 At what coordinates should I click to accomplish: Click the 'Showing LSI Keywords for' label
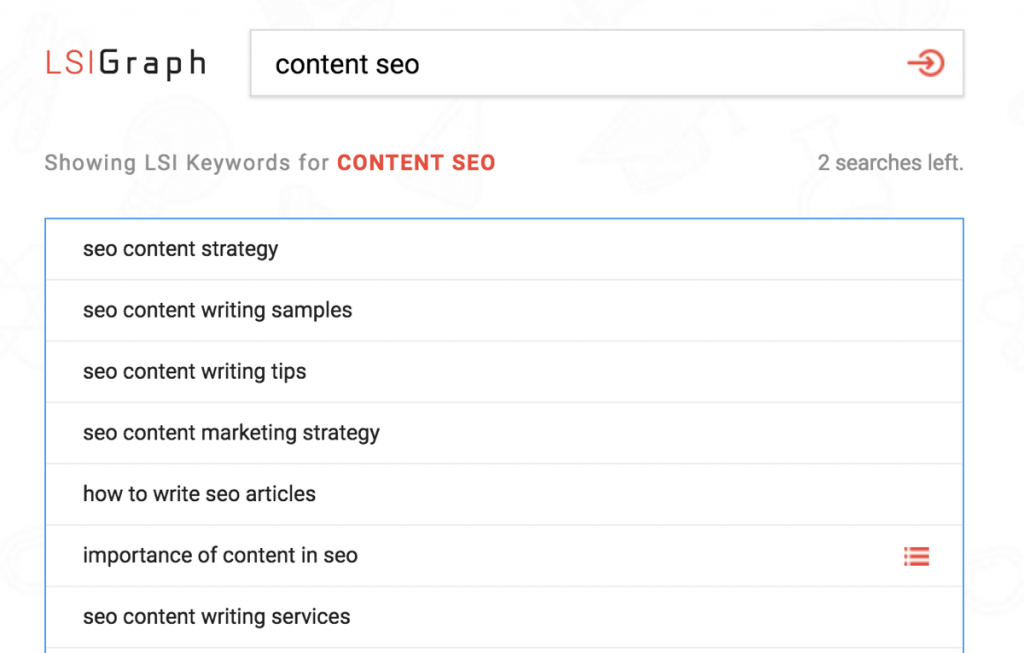[x=187, y=162]
